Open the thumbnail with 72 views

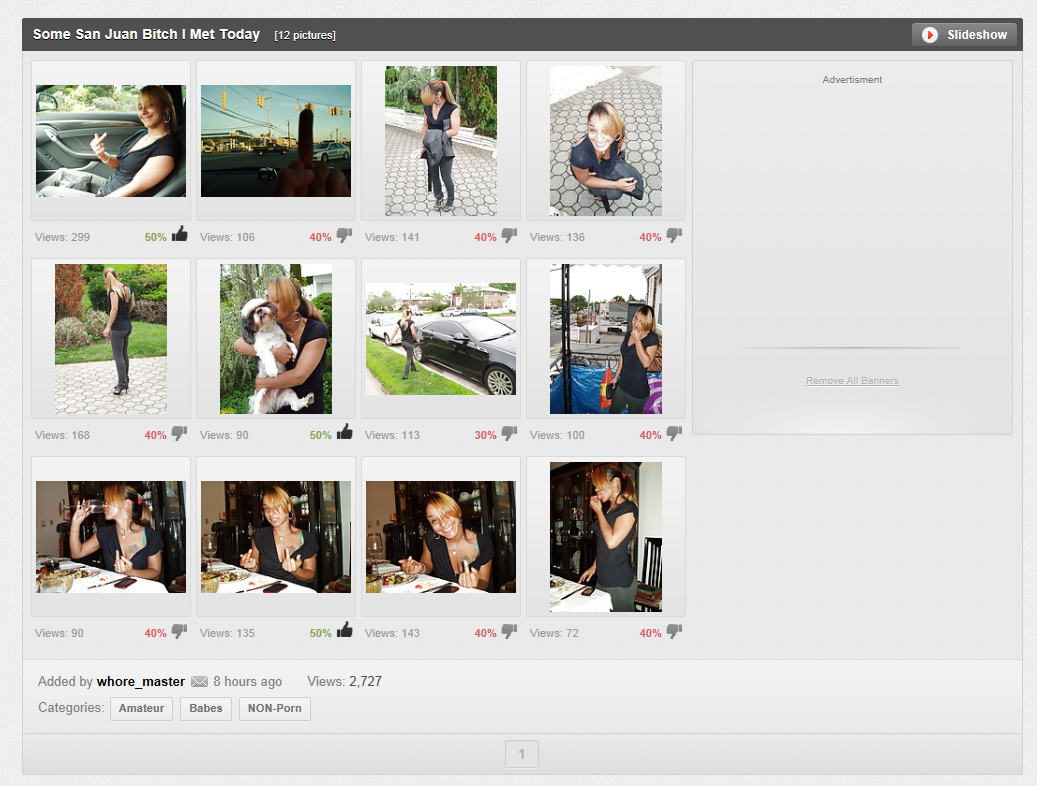pos(606,537)
